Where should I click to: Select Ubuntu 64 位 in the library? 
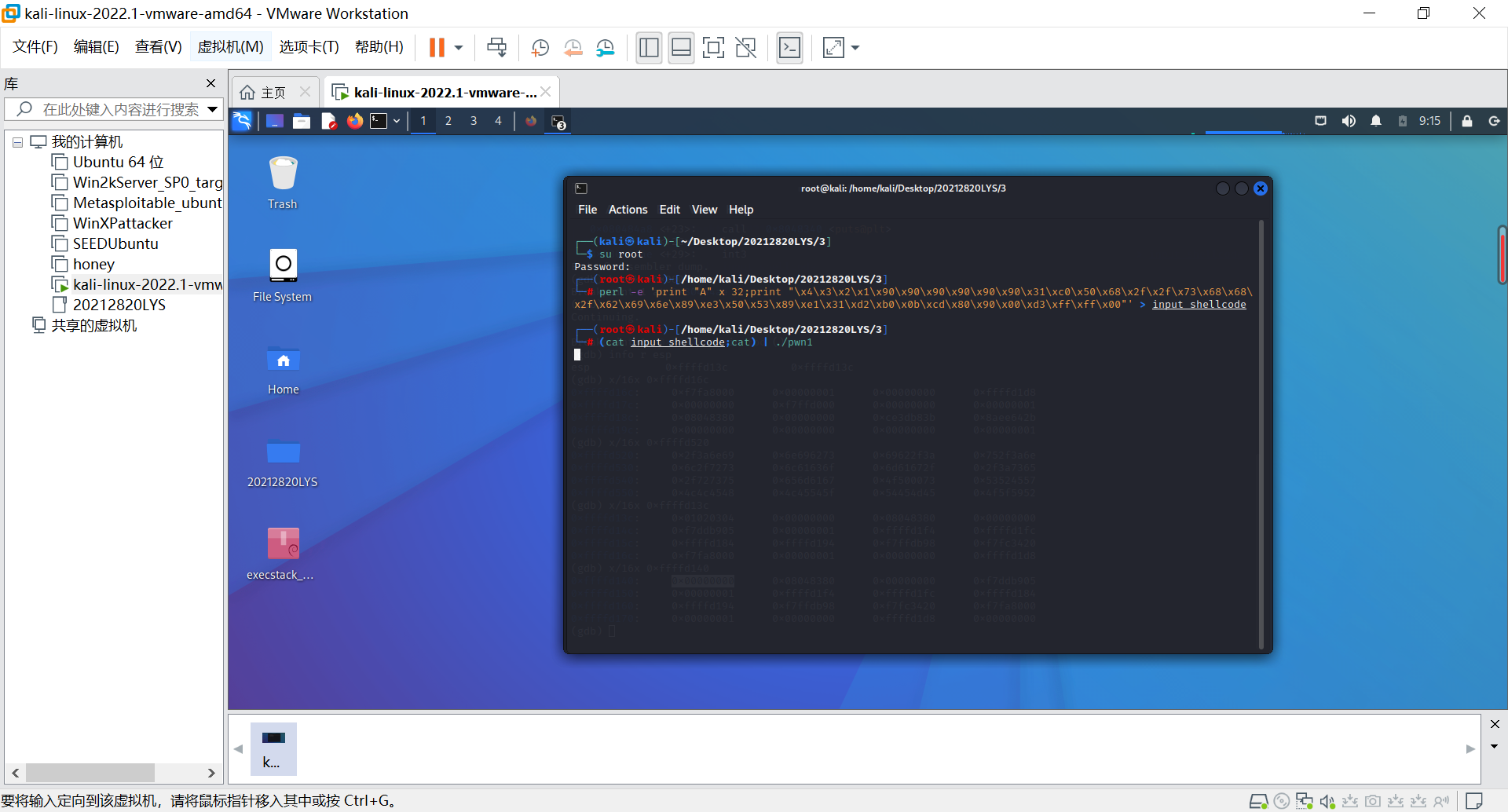tap(108, 162)
